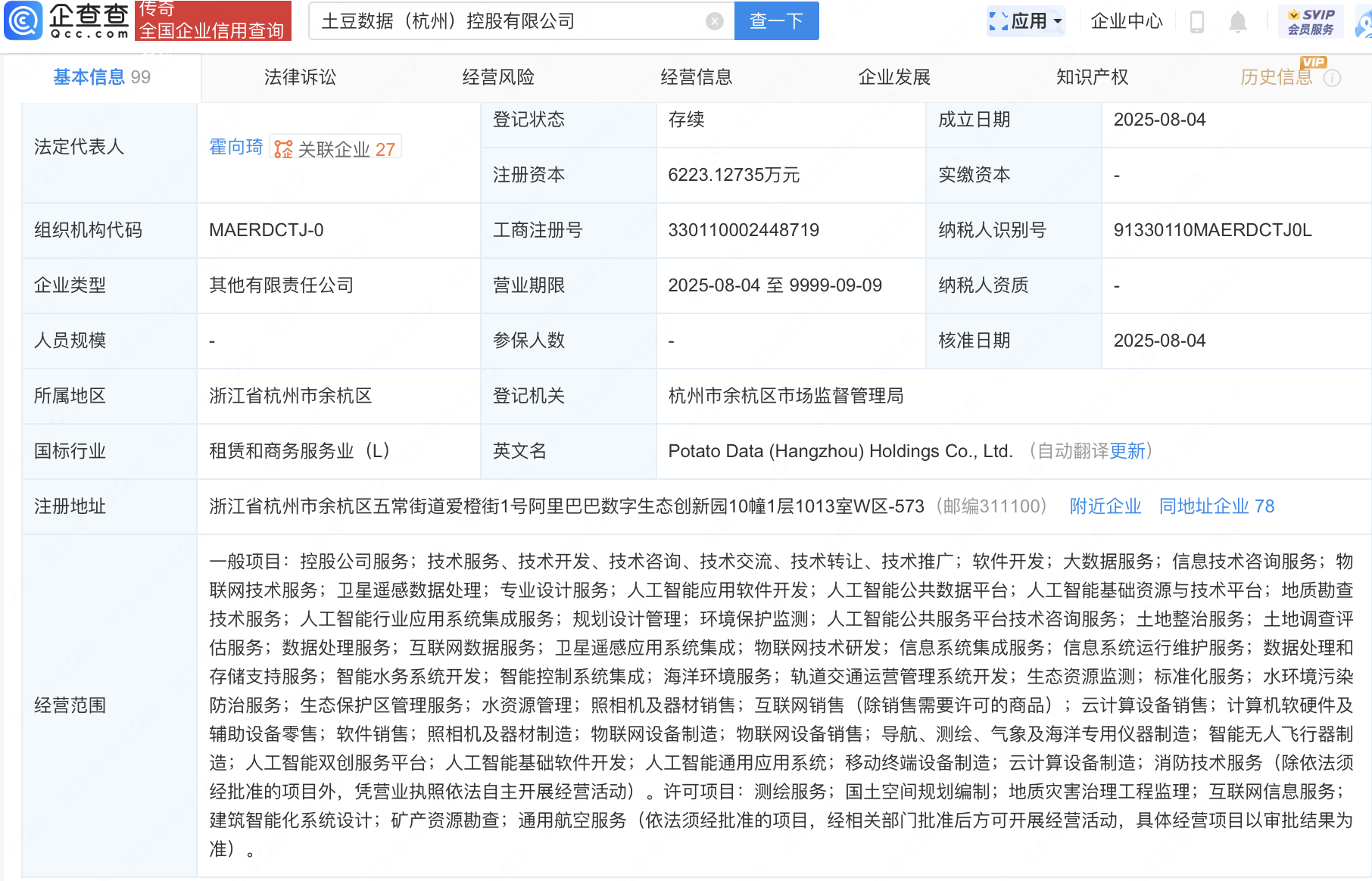Open legal representative 霍向琦 link

pos(235,147)
